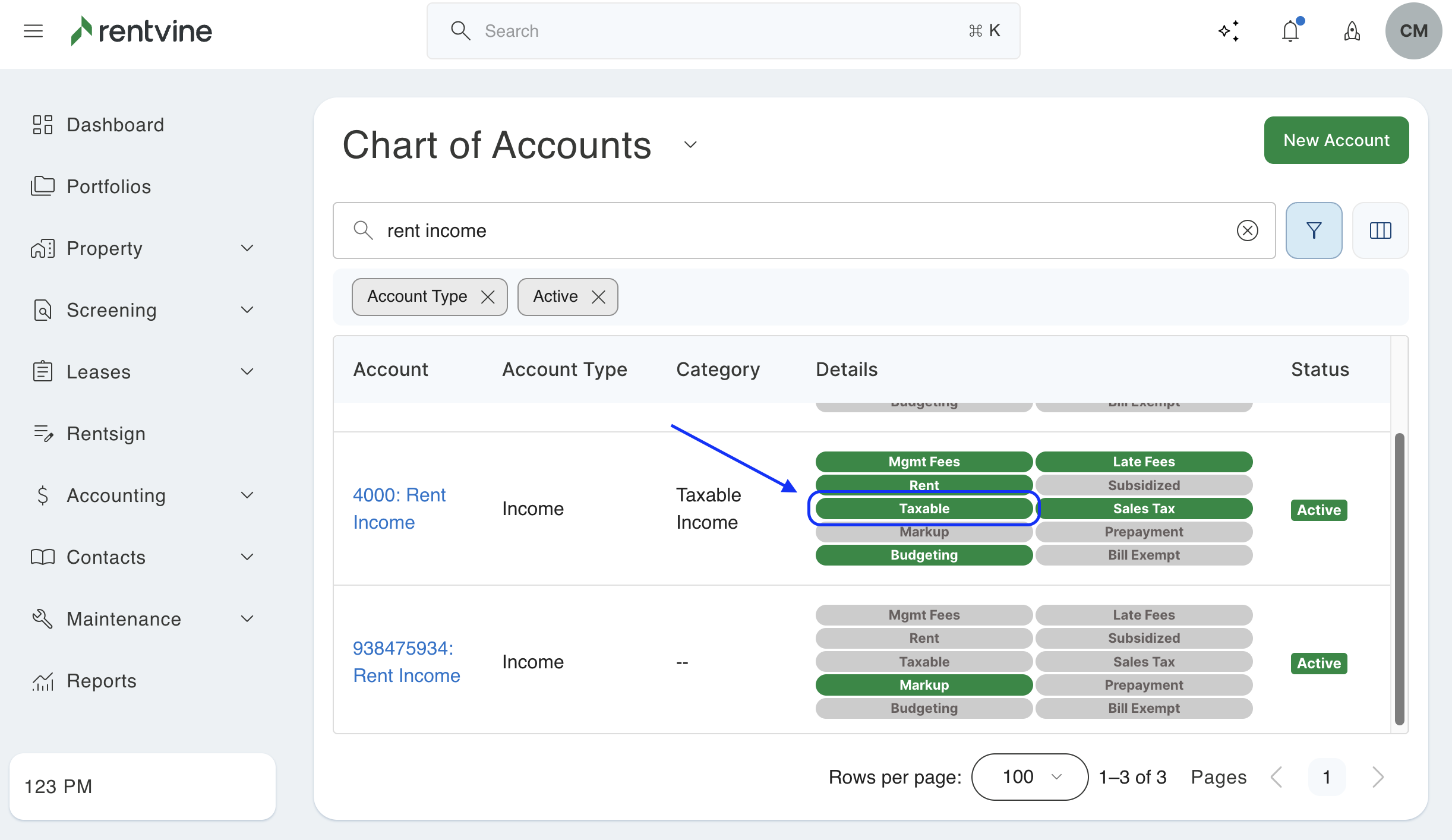Clear the rent income search text
The width and height of the screenshot is (1452, 840).
tap(1247, 230)
